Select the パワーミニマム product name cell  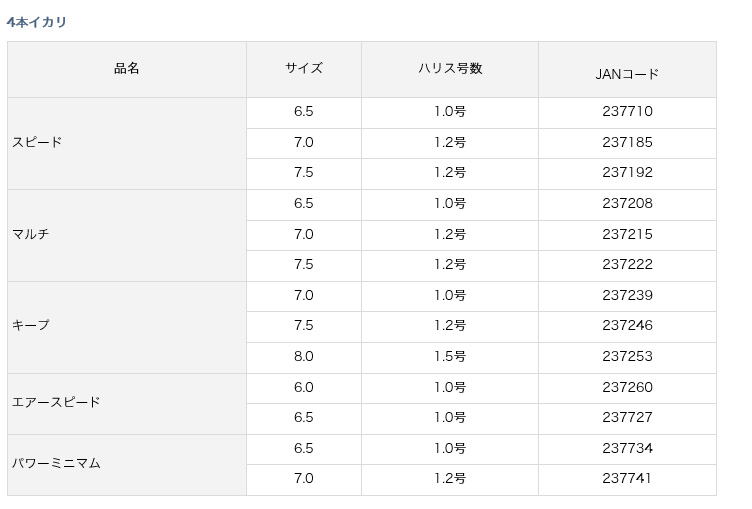[x=127, y=465]
